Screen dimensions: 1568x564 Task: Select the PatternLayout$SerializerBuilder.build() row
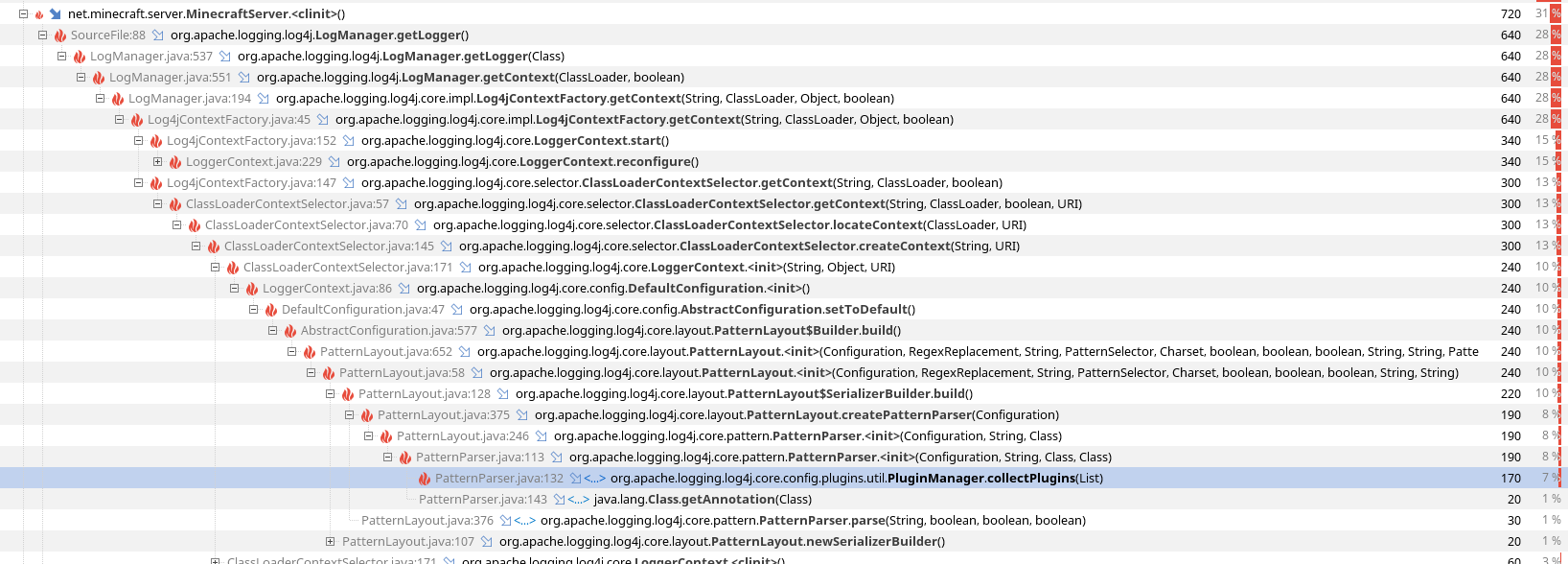point(744,394)
